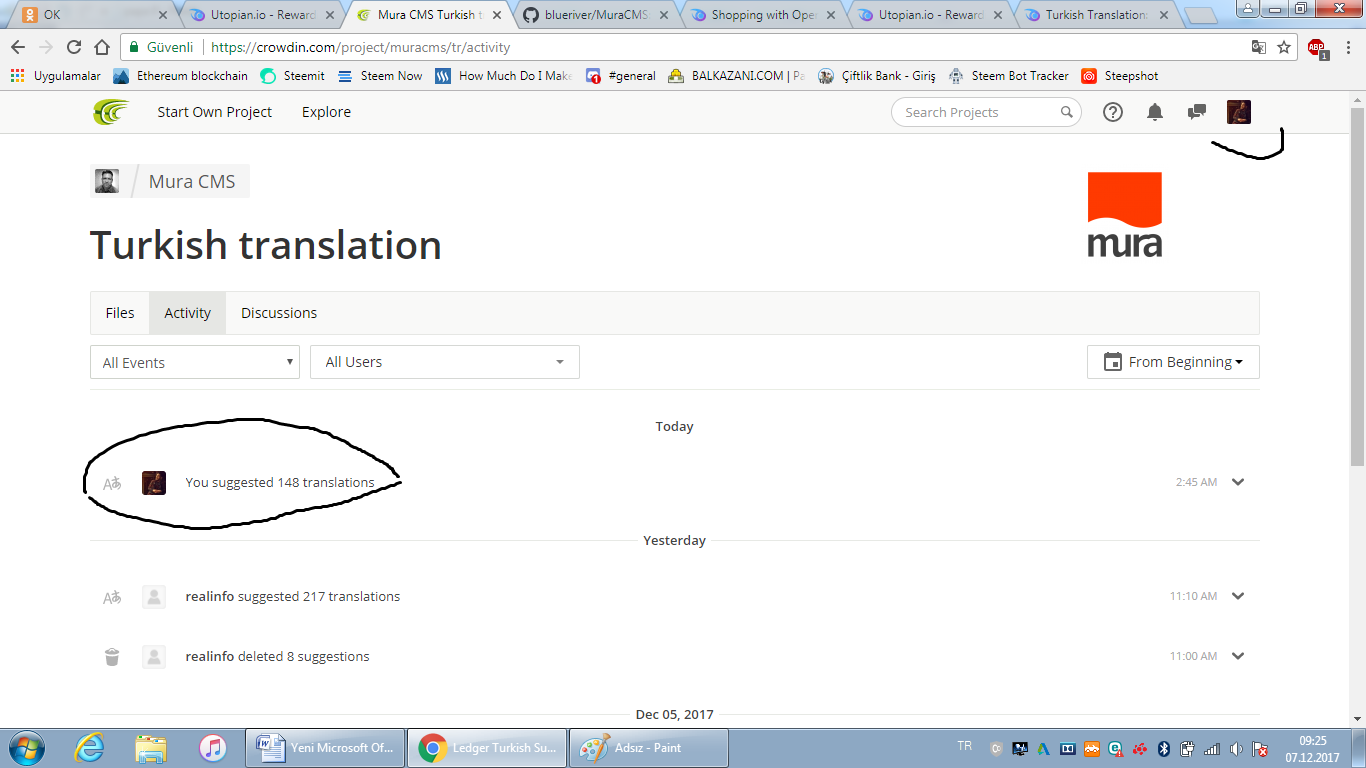This screenshot has height=768, width=1366.
Task: Select the Activity tab
Action: [188, 313]
